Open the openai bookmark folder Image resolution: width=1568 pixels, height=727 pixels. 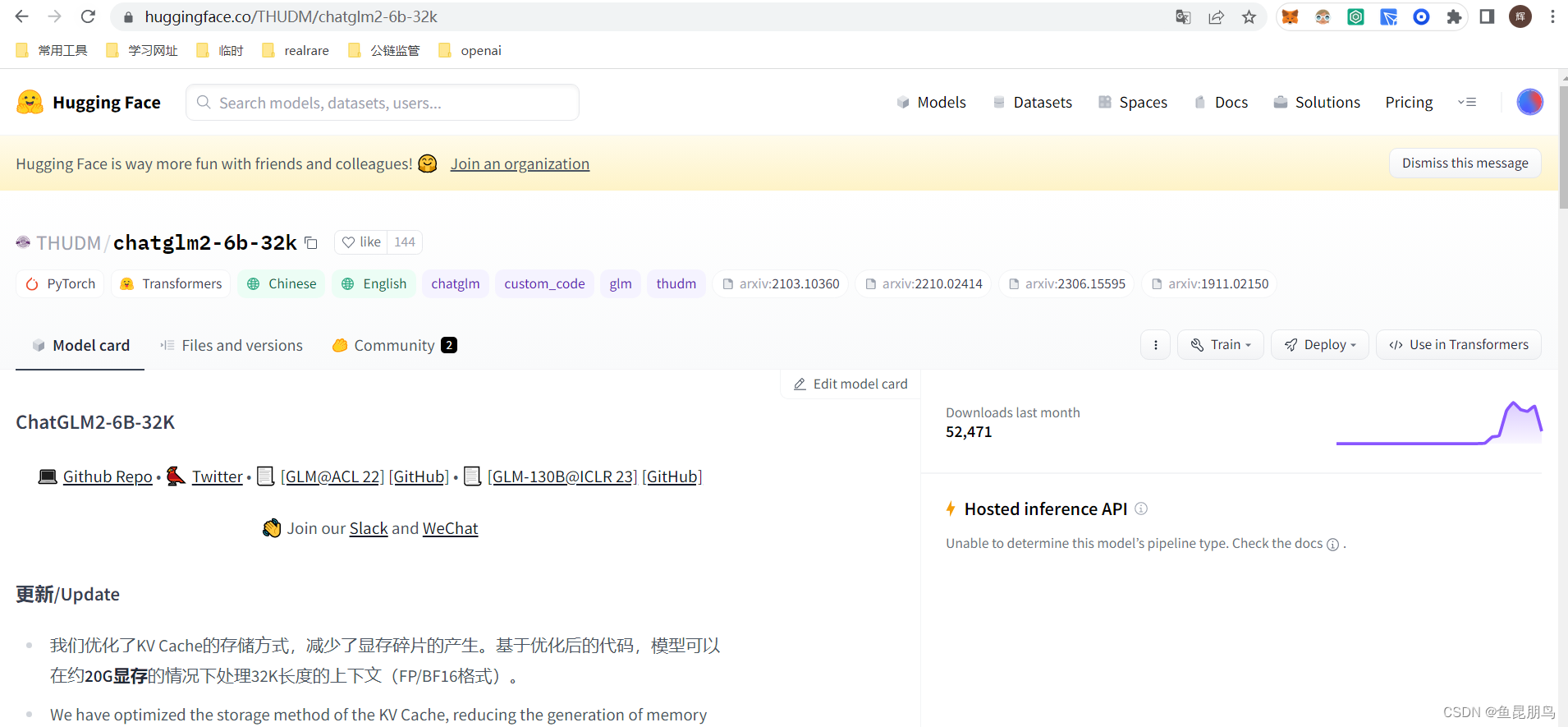click(x=470, y=50)
